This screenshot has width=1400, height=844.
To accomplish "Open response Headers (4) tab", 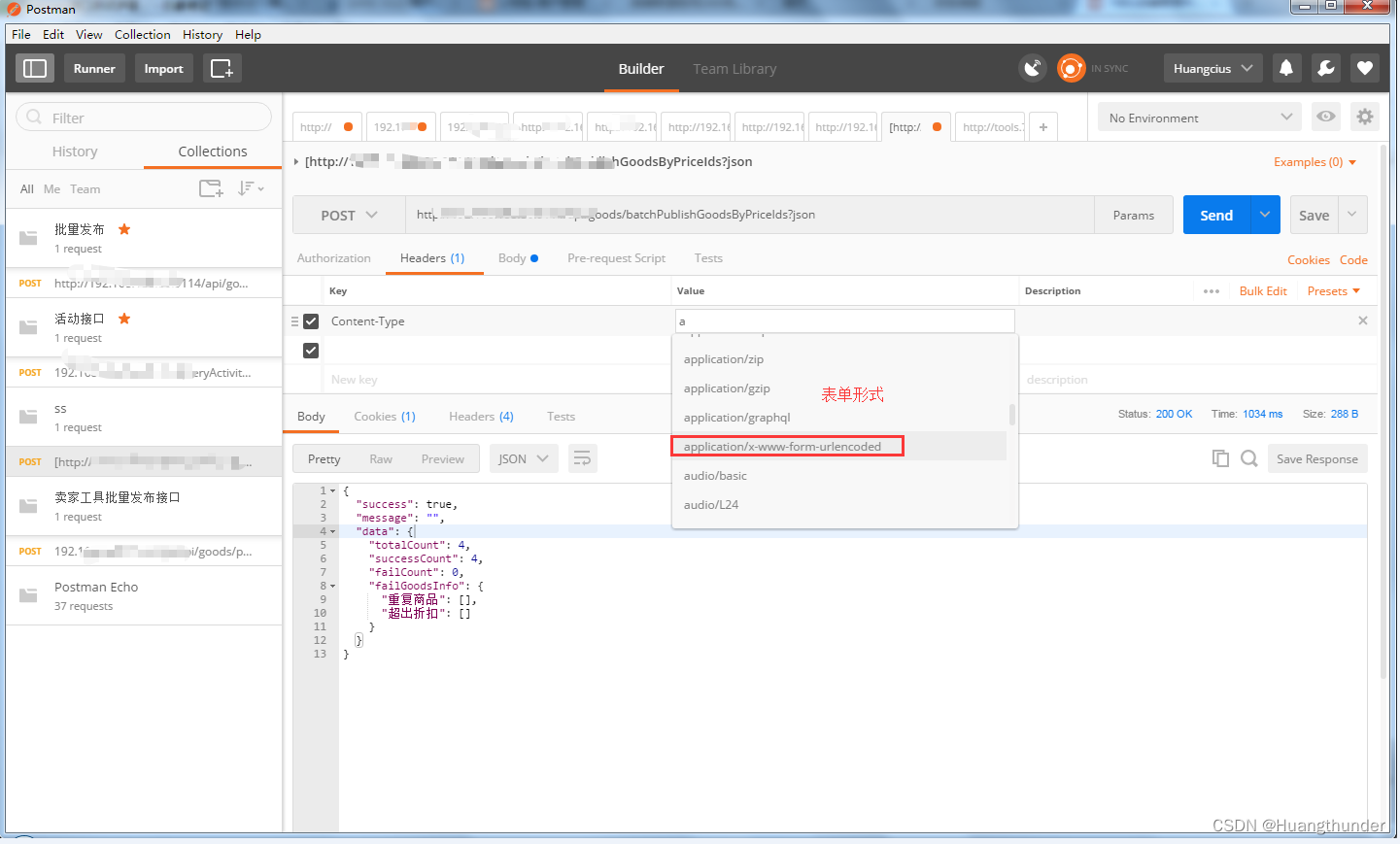I will click(481, 417).
